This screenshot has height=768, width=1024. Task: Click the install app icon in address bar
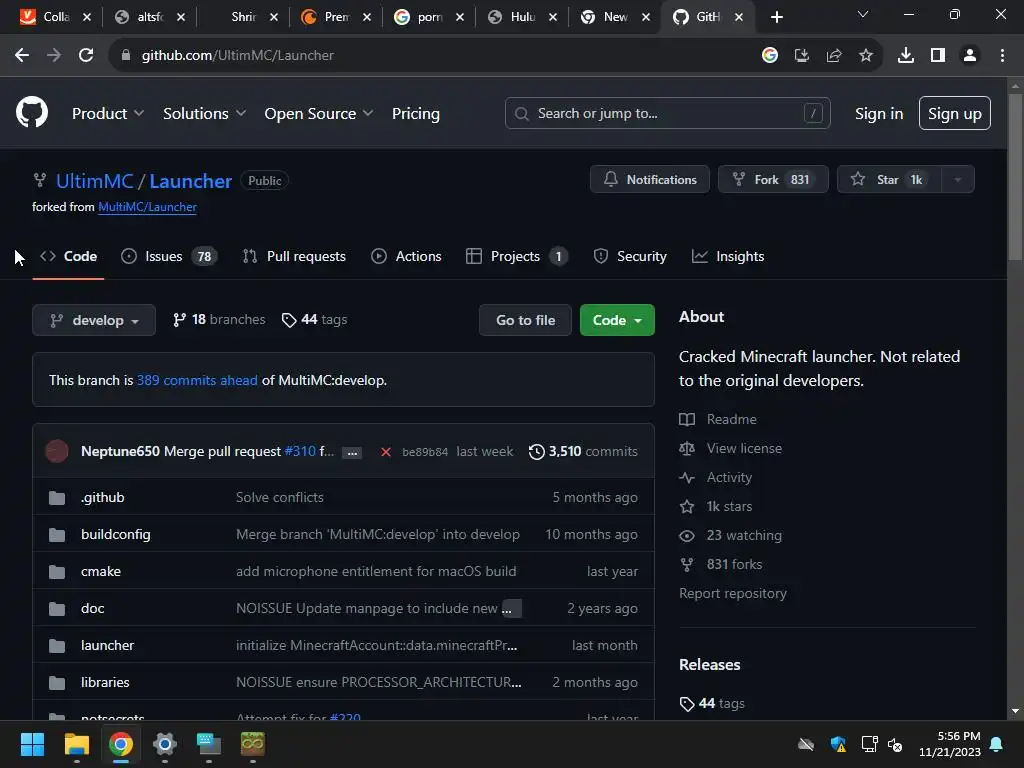pos(802,56)
